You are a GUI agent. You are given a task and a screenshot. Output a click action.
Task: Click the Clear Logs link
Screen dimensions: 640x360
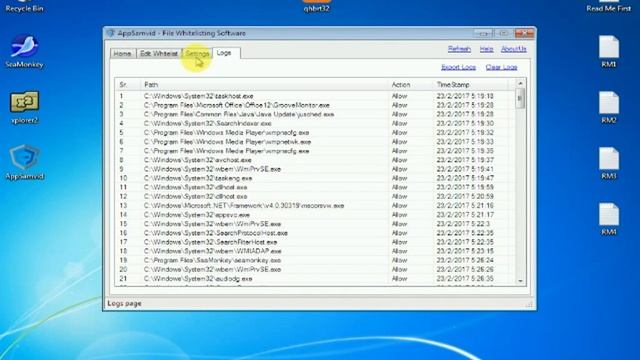click(x=501, y=67)
